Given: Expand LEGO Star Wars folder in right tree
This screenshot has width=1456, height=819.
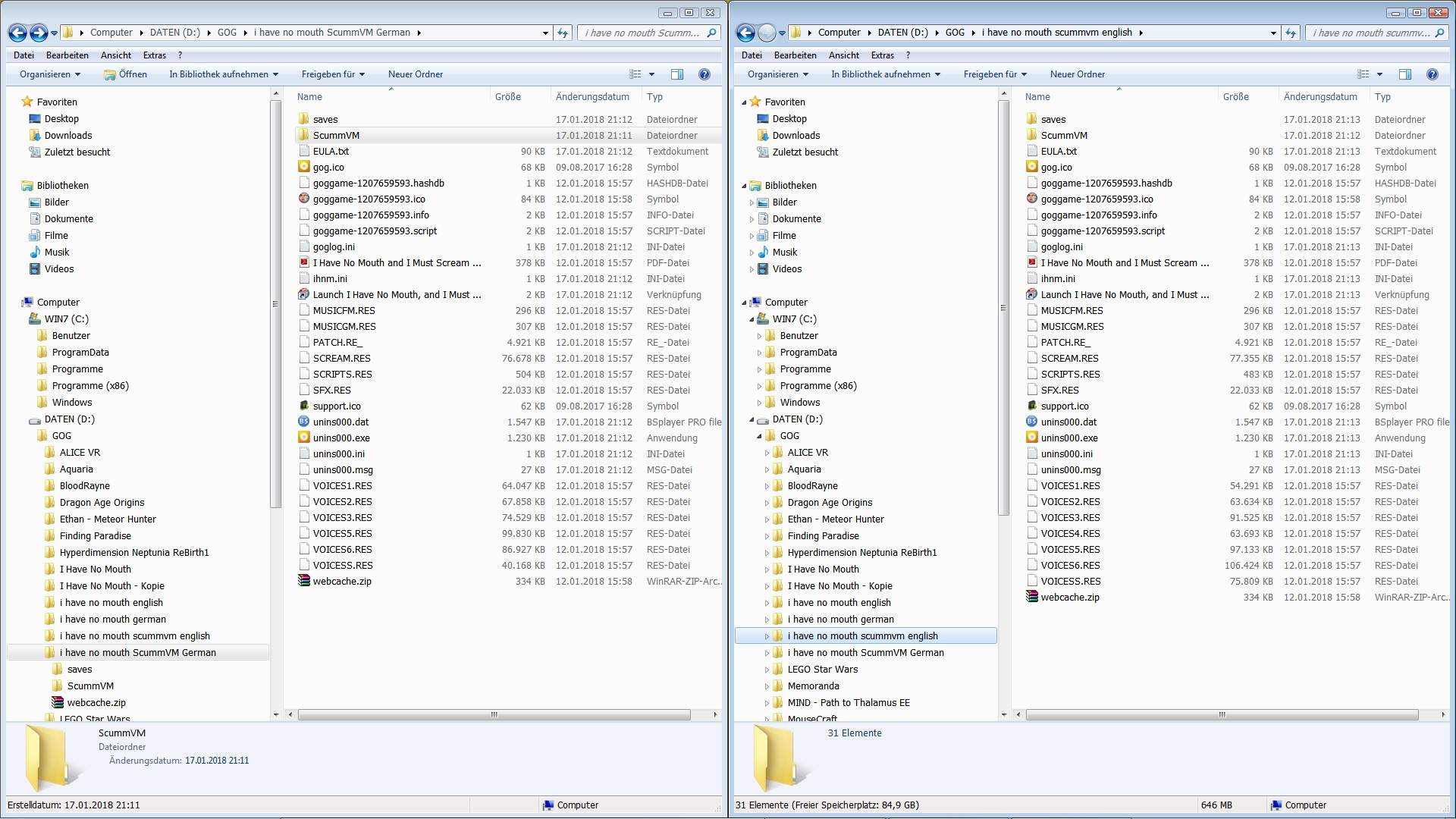Looking at the screenshot, I should point(767,670).
